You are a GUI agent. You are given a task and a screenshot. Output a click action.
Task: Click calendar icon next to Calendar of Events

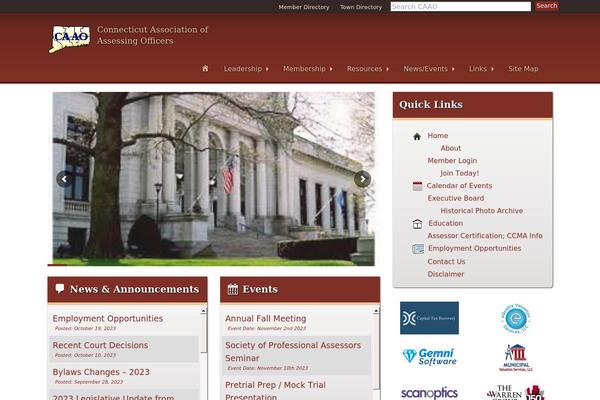tap(417, 186)
